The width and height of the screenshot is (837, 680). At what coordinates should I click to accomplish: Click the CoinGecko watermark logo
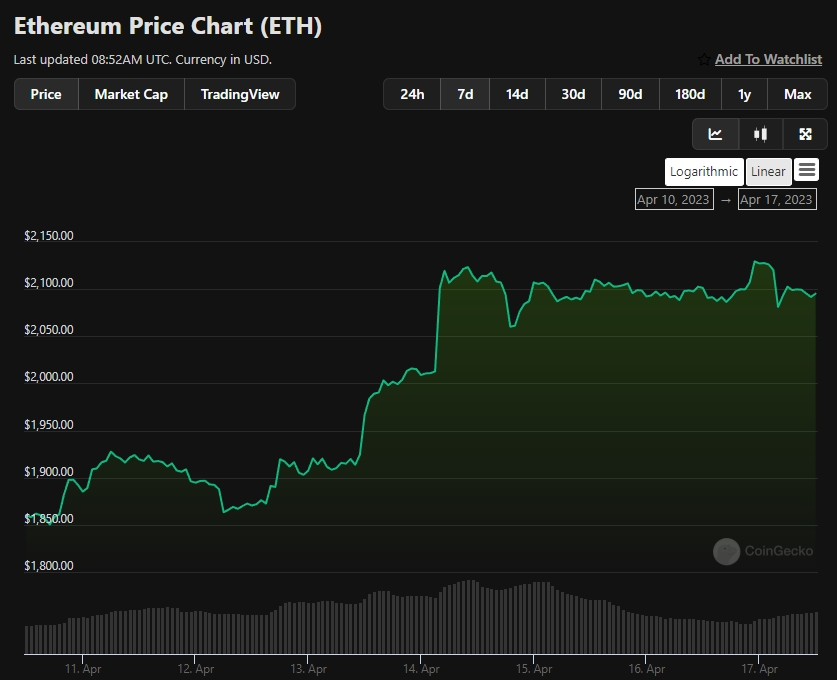click(x=727, y=551)
